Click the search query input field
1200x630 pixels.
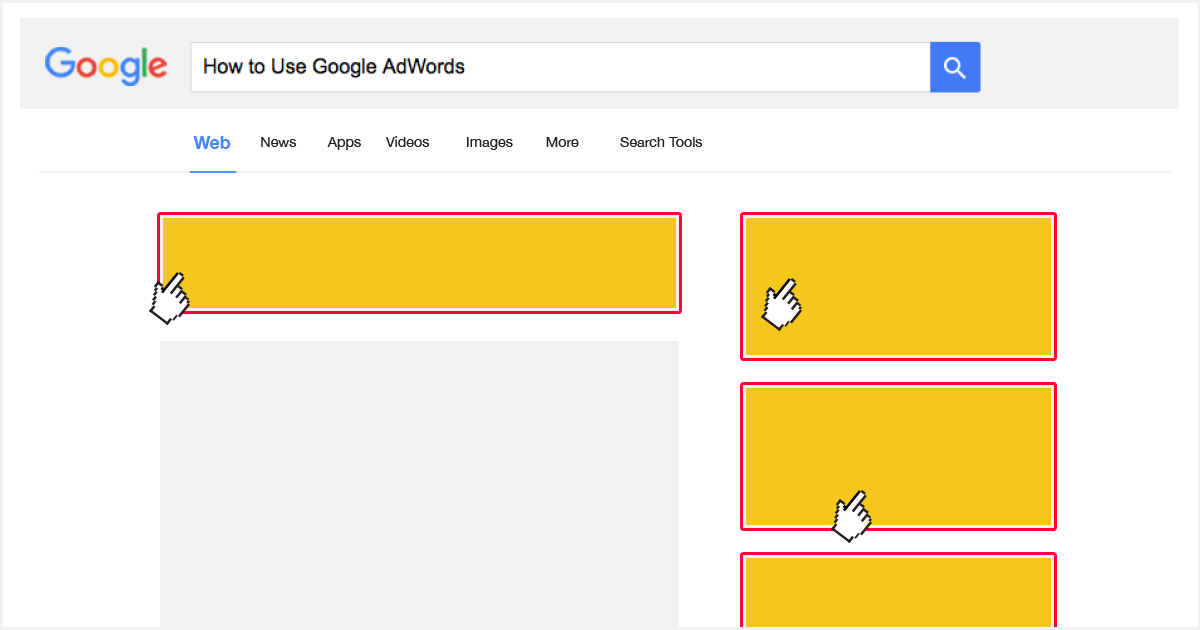coord(560,66)
